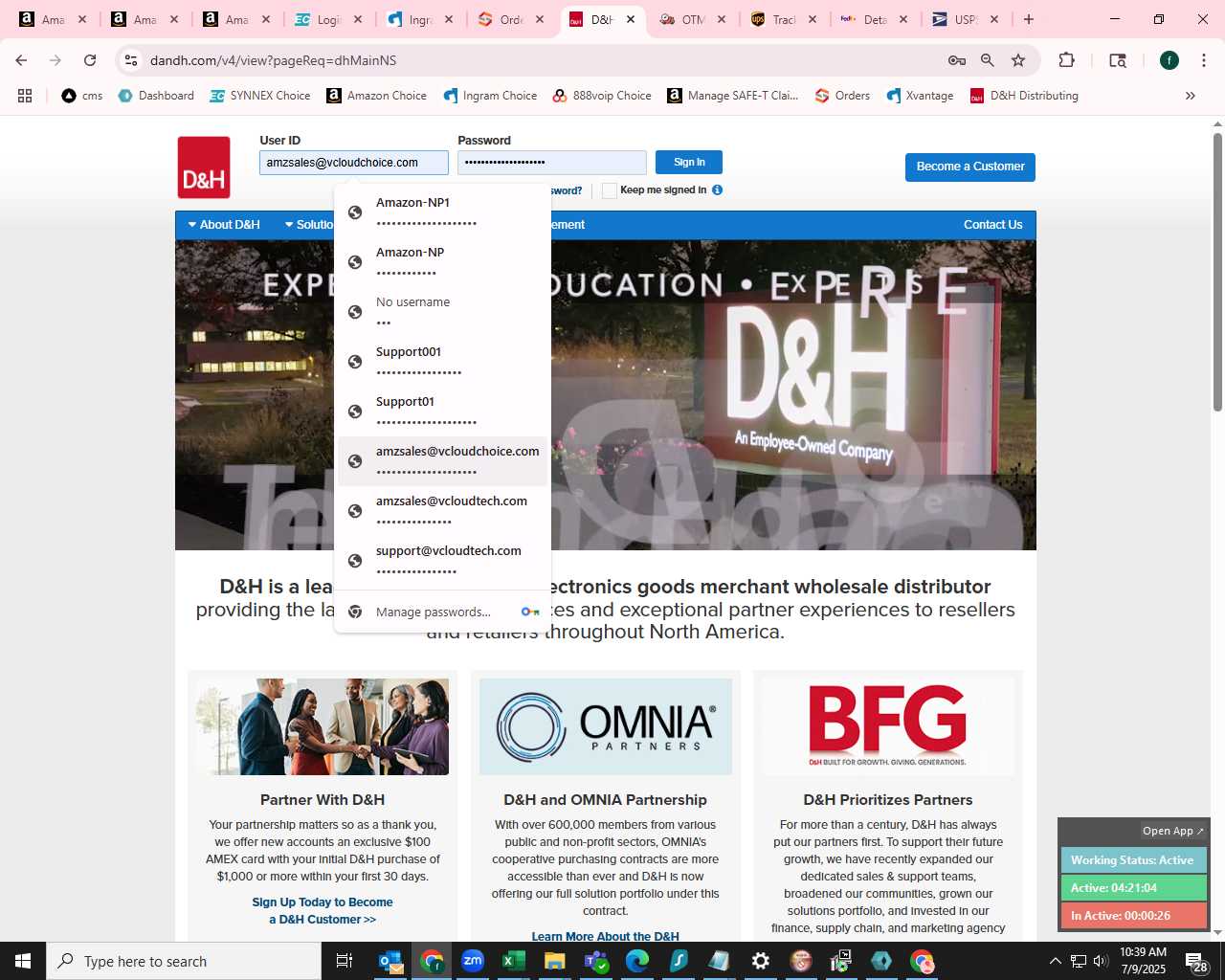Select Support001 saved password
Viewport: 1225px width, 980px height.
pos(443,362)
